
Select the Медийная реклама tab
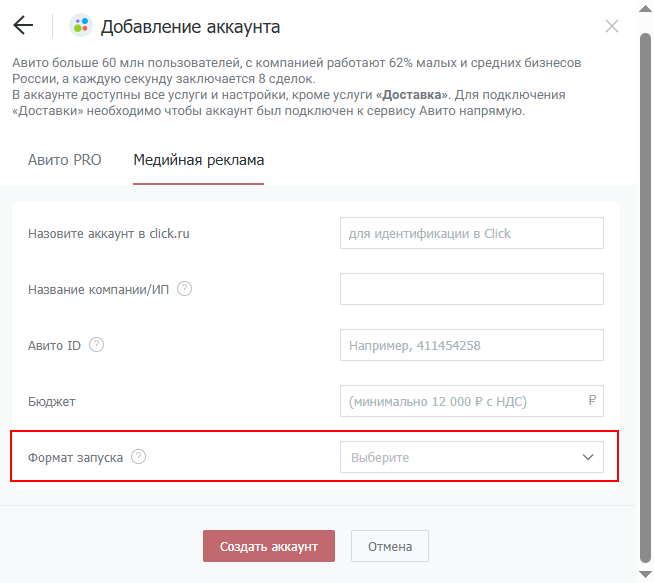(198, 160)
